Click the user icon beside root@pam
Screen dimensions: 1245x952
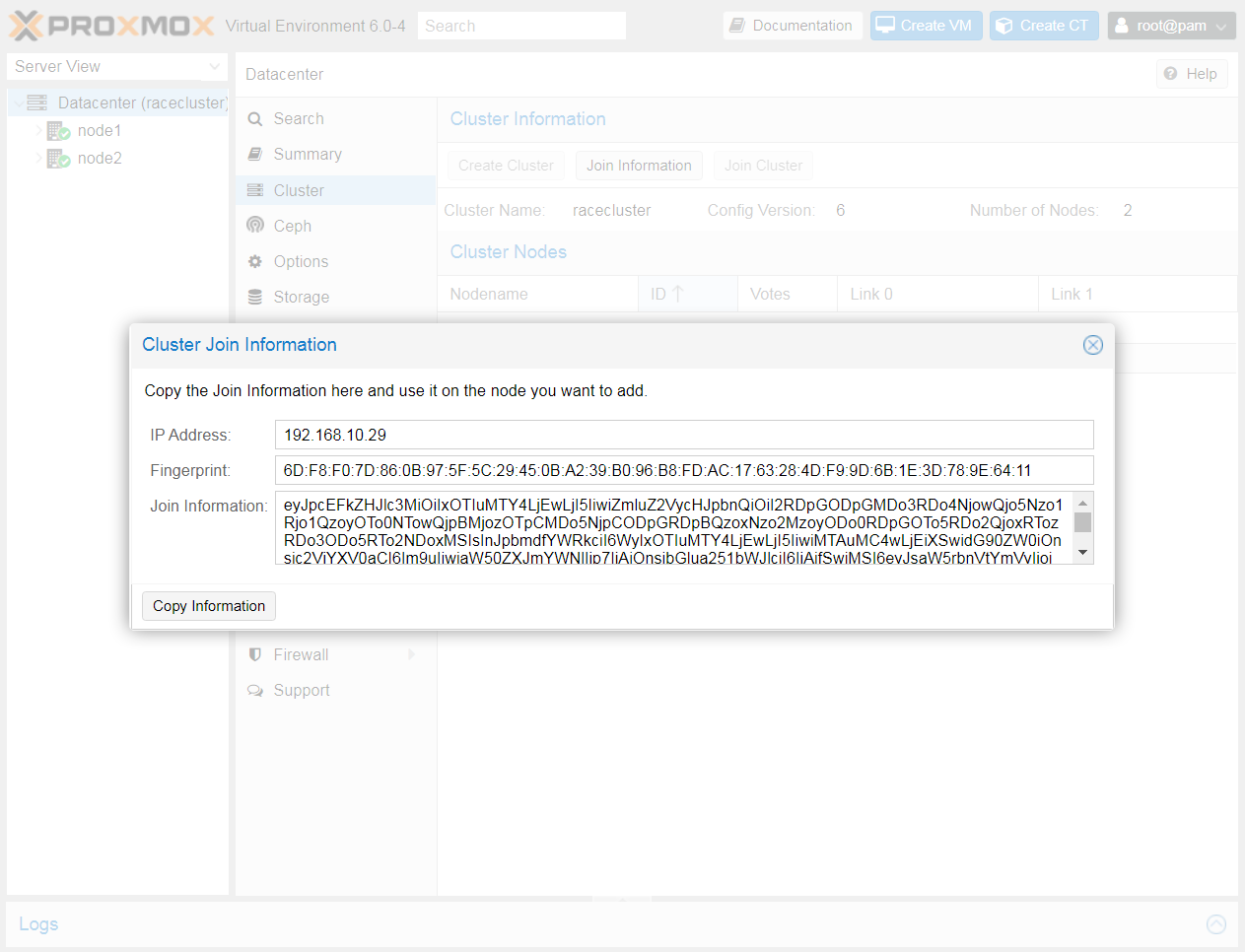[1122, 26]
